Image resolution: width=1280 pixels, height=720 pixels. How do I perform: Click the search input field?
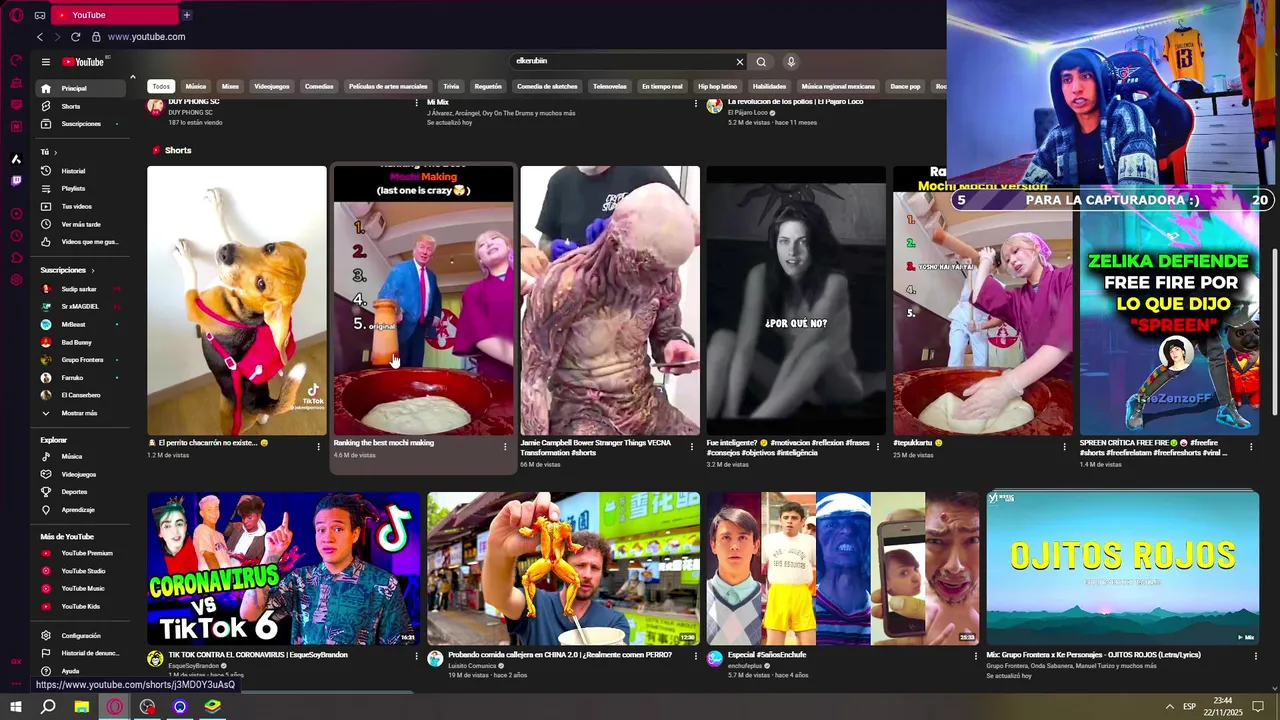coord(623,62)
